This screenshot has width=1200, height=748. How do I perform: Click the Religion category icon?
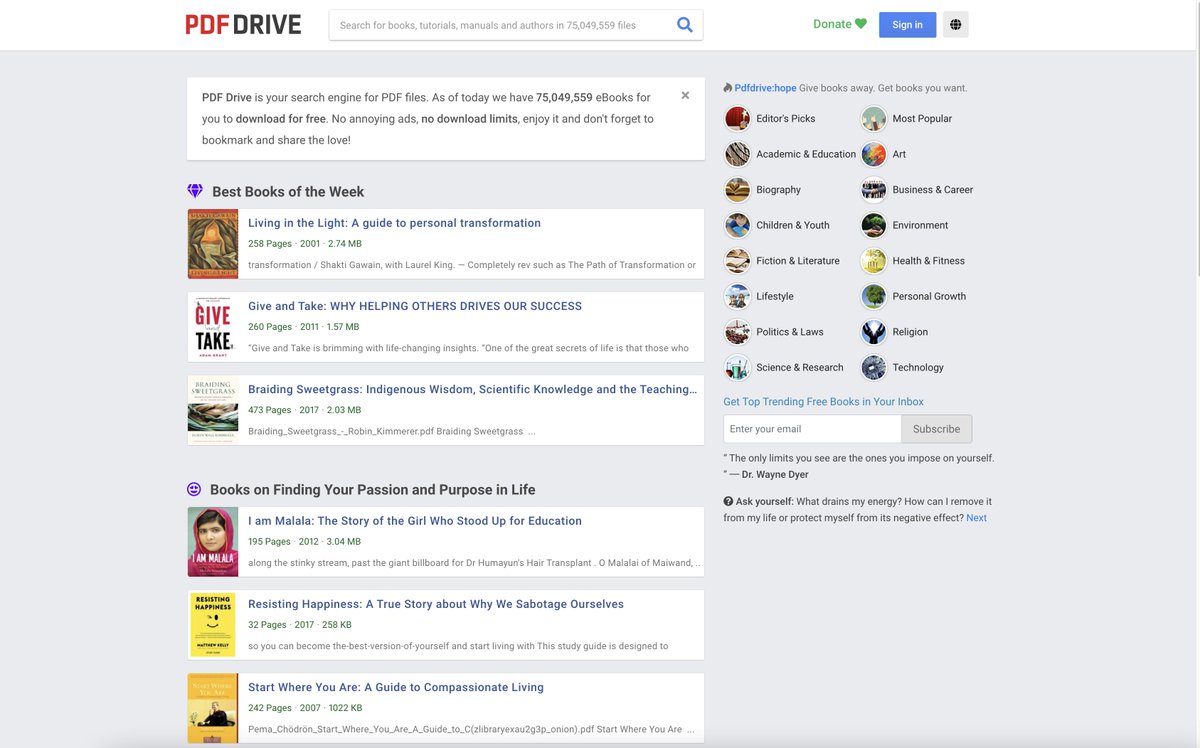point(874,332)
